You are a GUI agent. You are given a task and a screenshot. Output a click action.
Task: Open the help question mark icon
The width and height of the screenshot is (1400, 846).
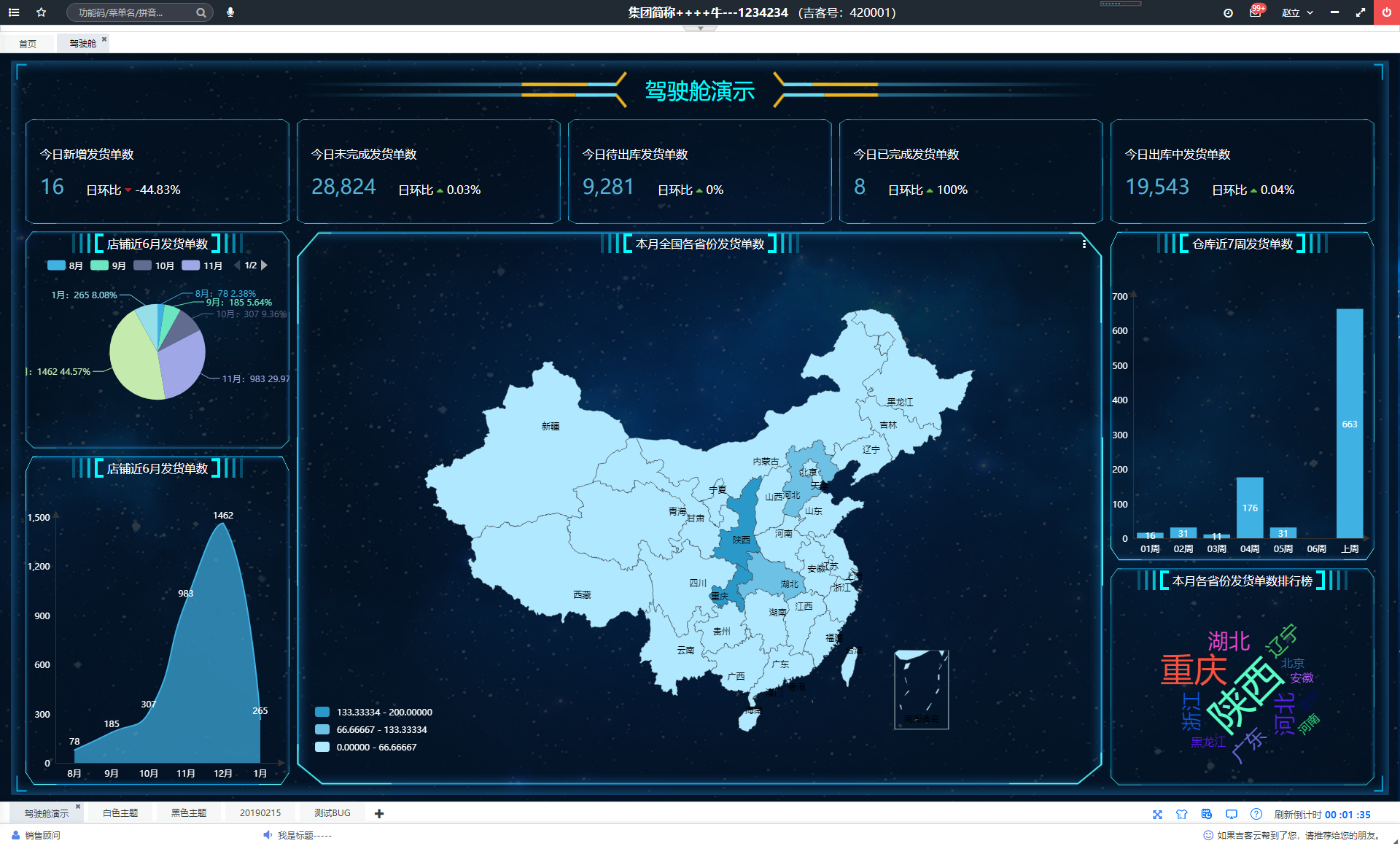[x=1256, y=815]
